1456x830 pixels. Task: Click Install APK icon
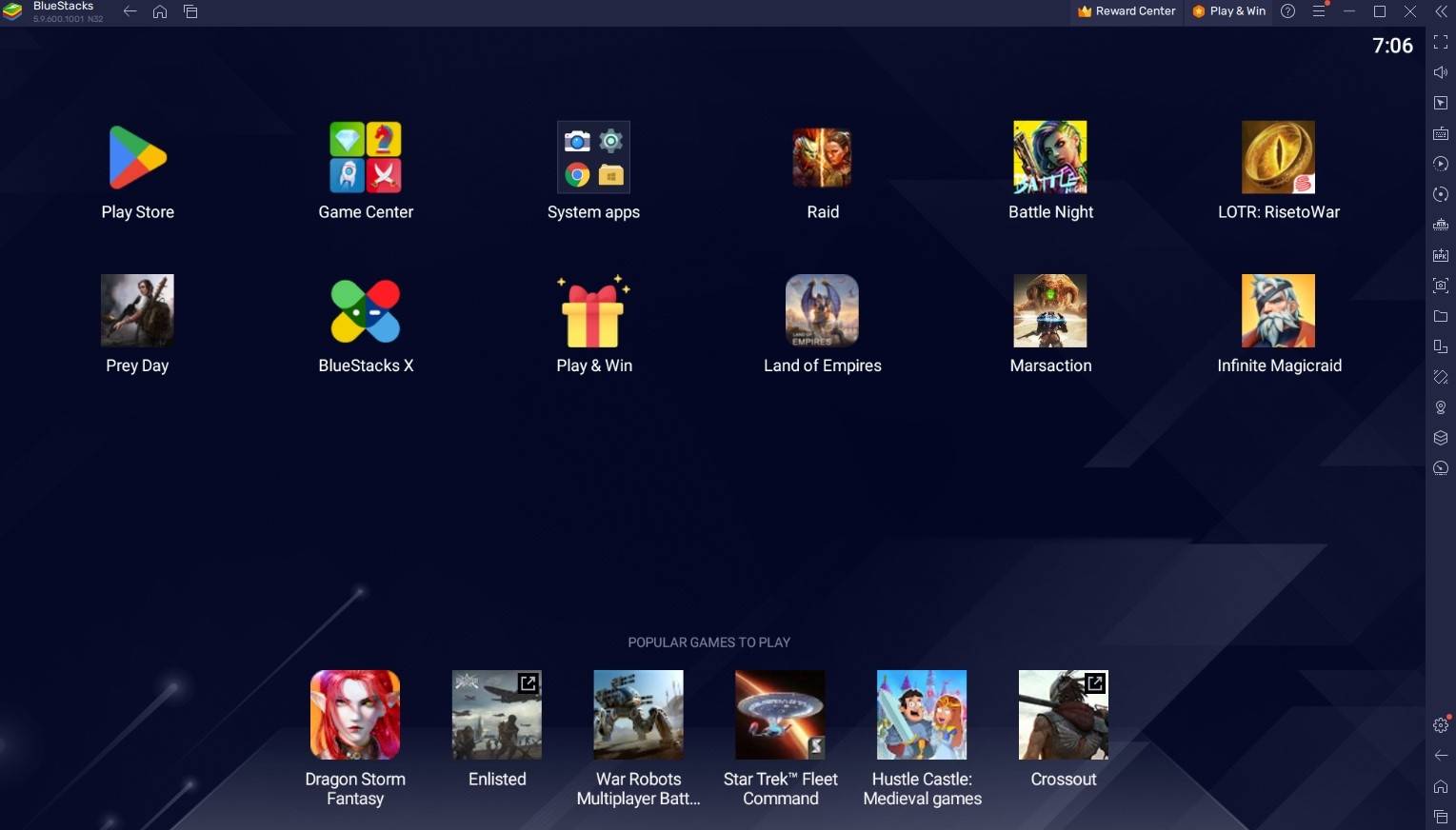(1441, 255)
